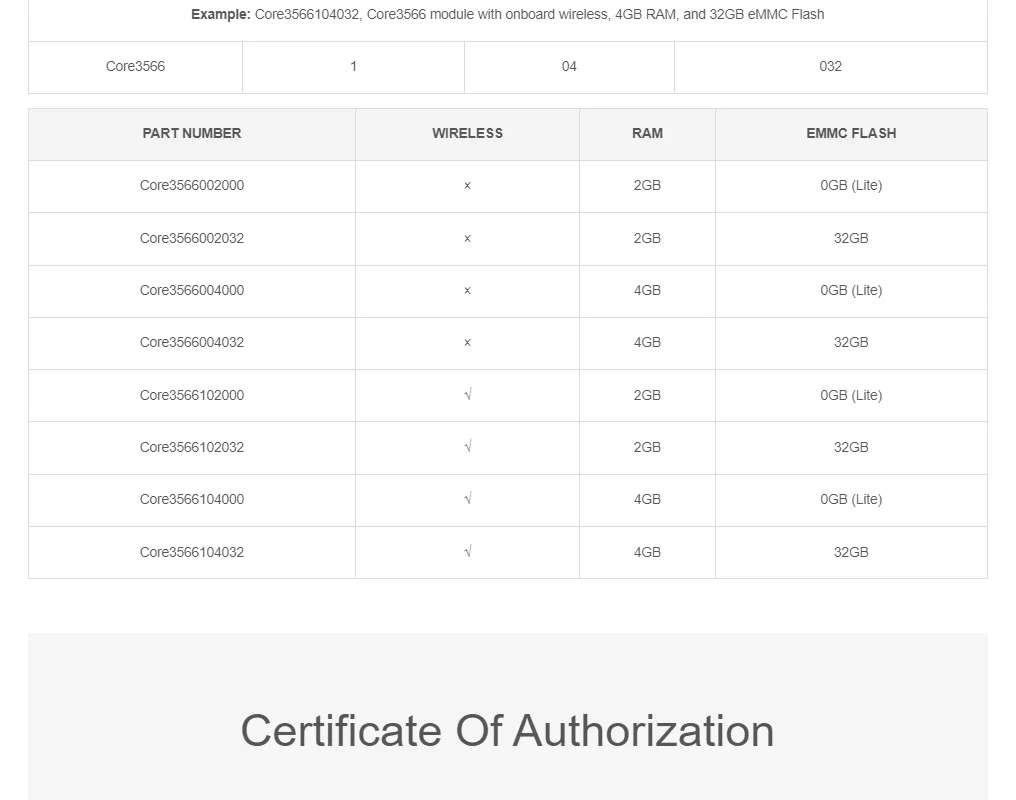Select part number Core3566004032
The width and height of the screenshot is (1016, 800).
[x=192, y=342]
